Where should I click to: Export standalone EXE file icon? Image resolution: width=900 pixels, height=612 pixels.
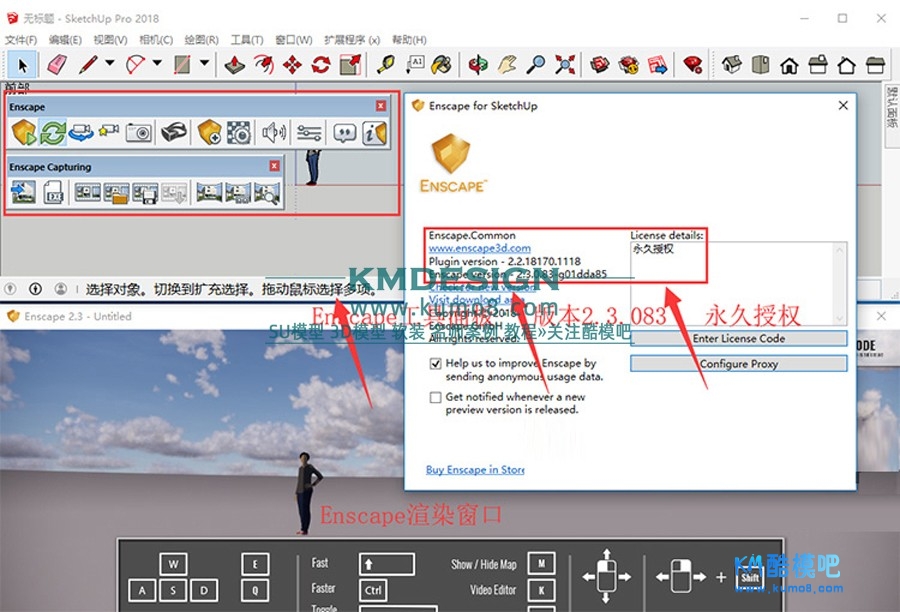tap(53, 192)
